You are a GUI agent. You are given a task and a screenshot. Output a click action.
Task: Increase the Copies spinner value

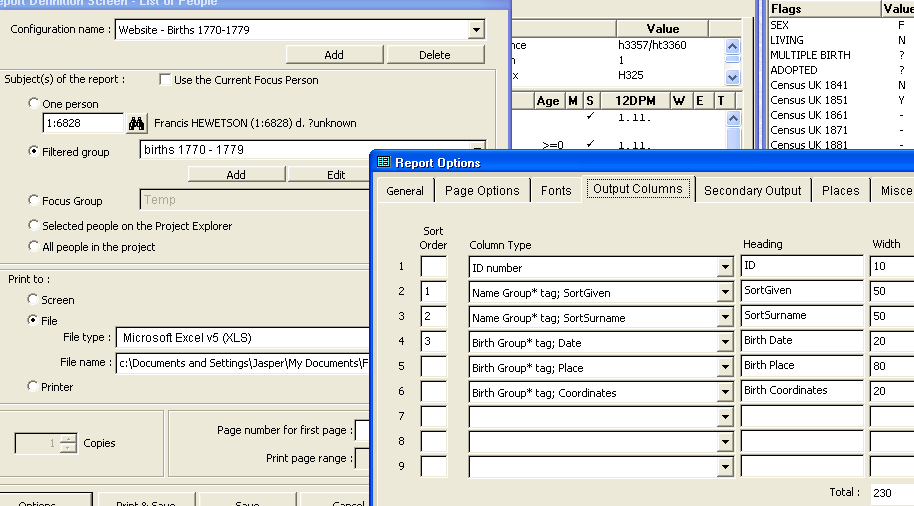click(68, 438)
